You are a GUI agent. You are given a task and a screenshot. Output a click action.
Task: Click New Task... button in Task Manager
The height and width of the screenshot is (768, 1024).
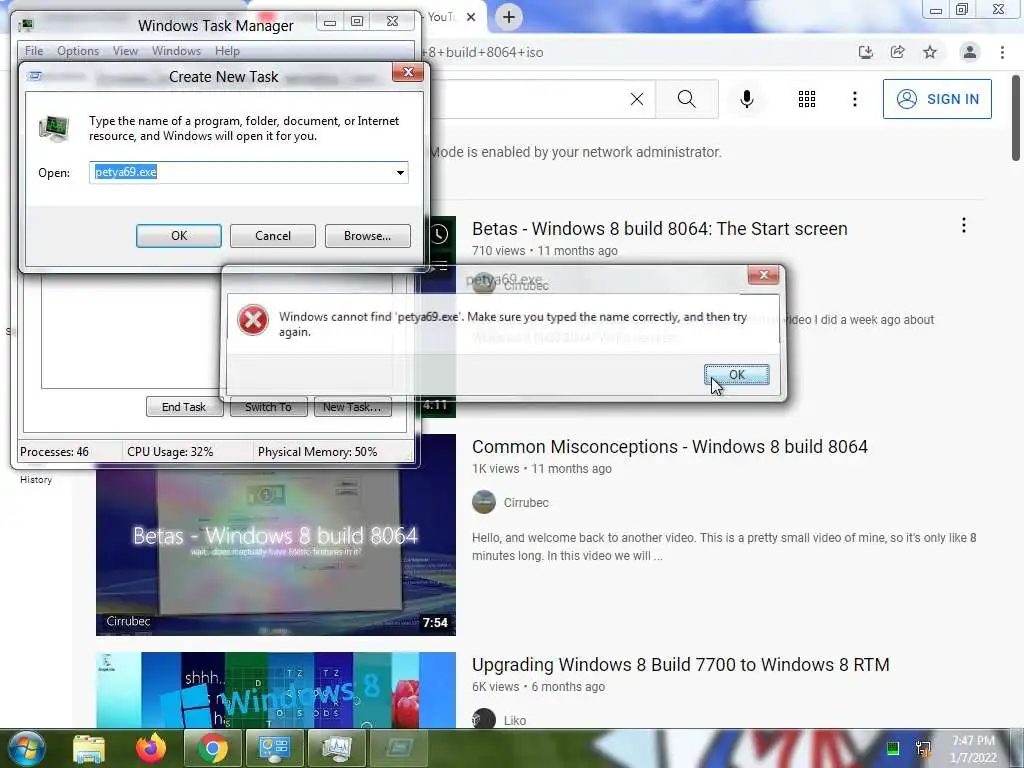pyautogui.click(x=352, y=407)
